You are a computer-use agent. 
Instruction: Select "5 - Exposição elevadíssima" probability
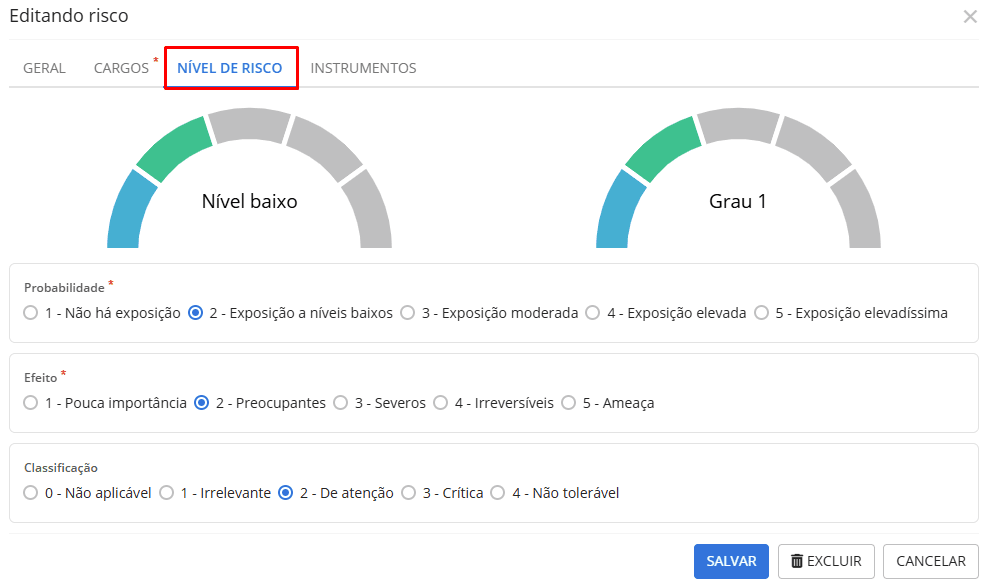click(764, 312)
